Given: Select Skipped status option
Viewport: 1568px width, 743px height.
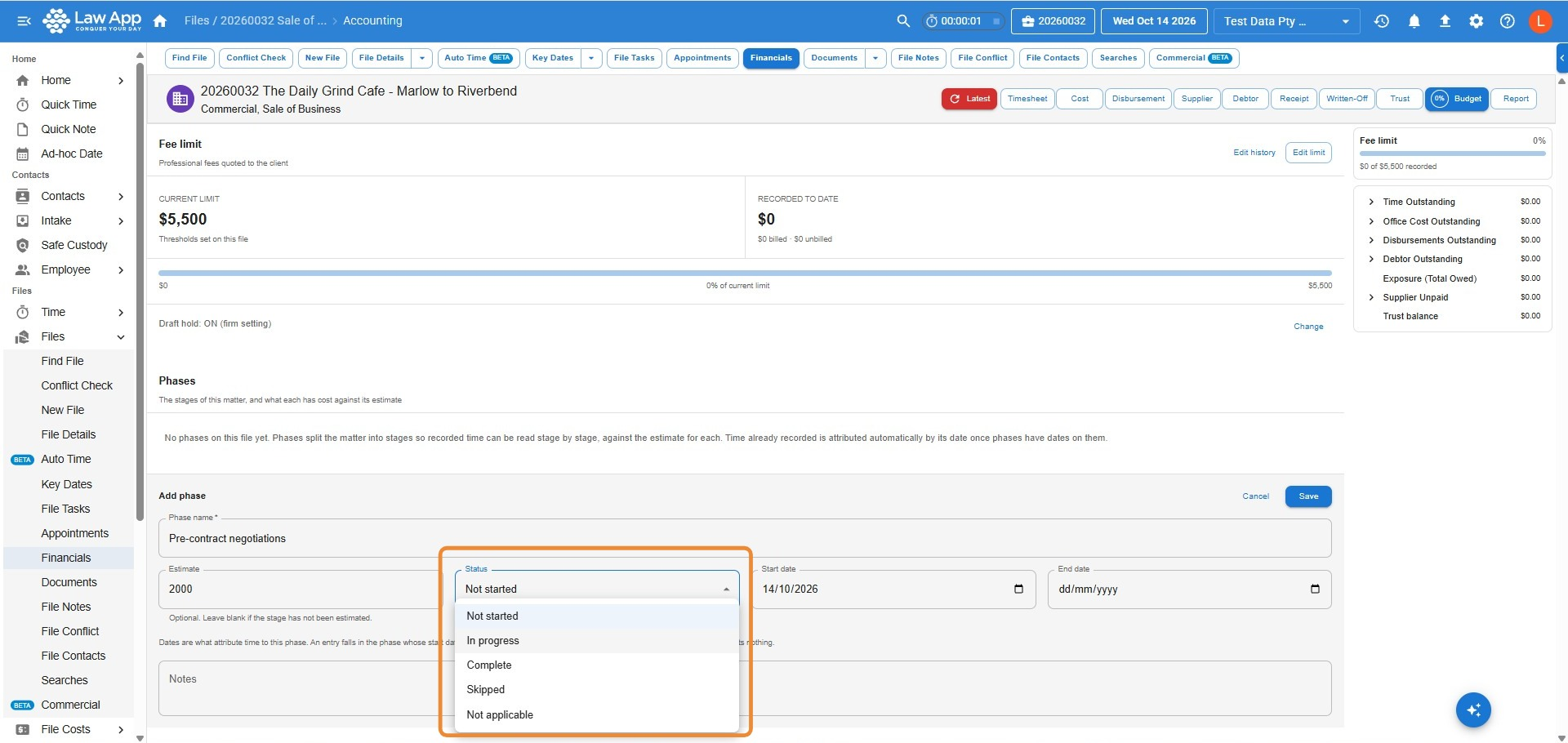Looking at the screenshot, I should [597, 690].
